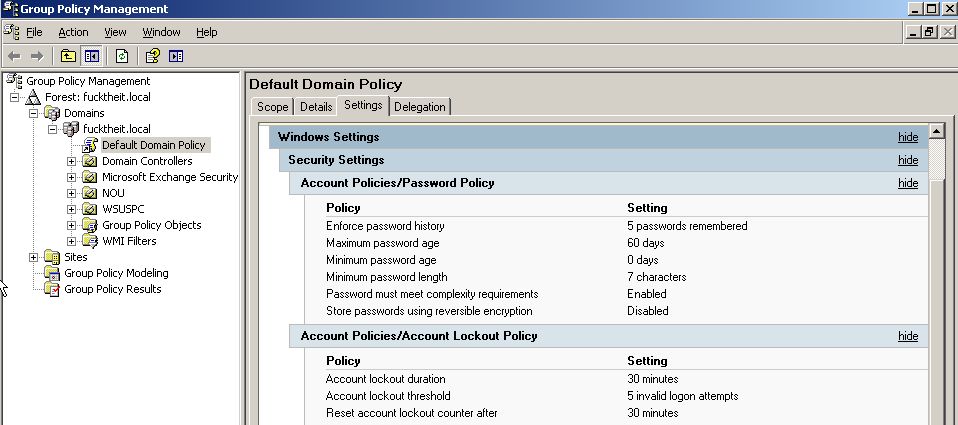Click the WMI Filters folder icon

coord(90,241)
